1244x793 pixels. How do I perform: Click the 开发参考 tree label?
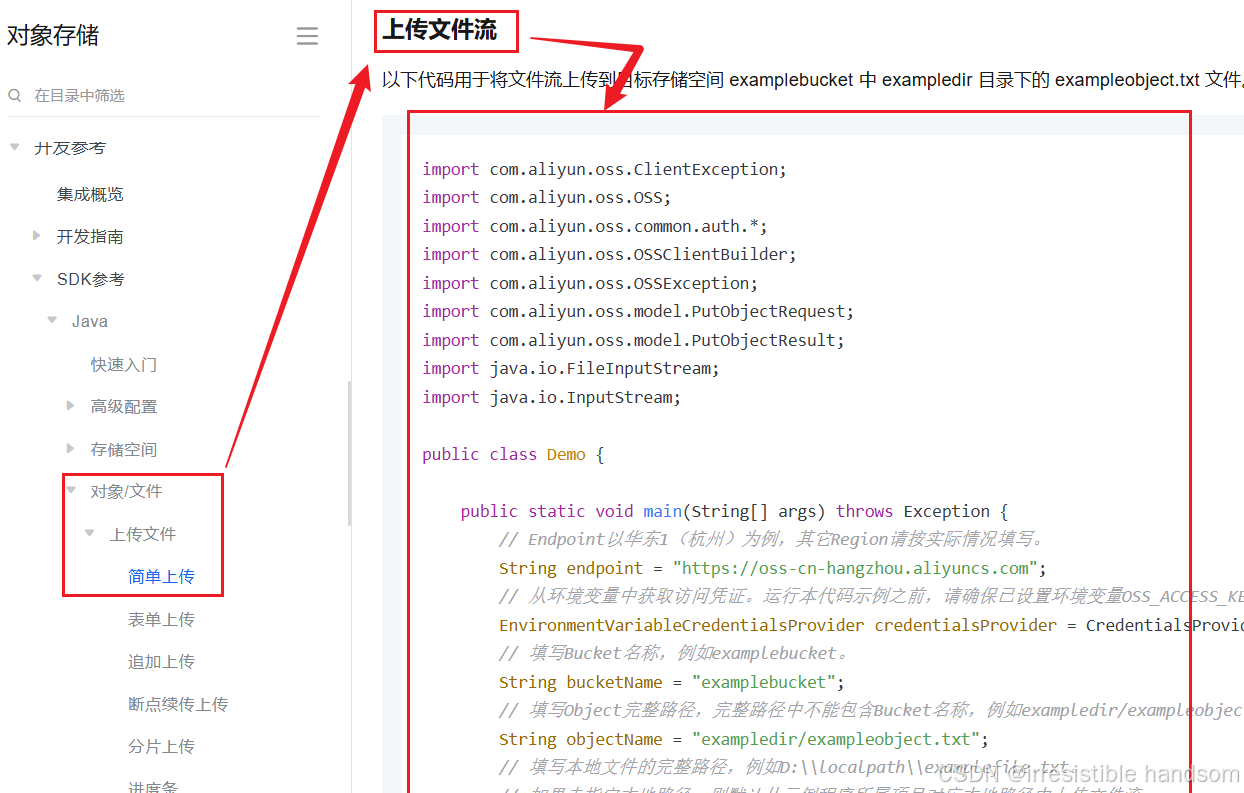click(x=70, y=148)
